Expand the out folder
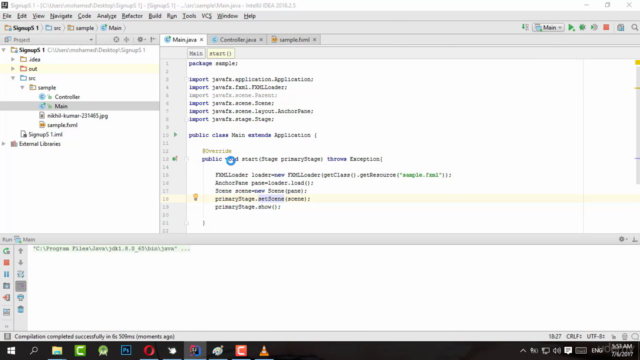The width and height of the screenshot is (640, 360). coord(13,69)
